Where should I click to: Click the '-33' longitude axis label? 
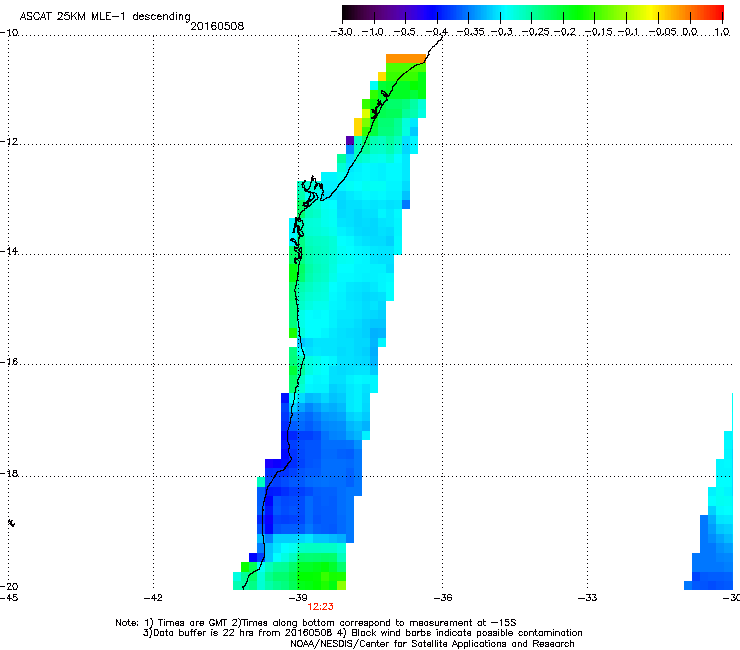588,598
